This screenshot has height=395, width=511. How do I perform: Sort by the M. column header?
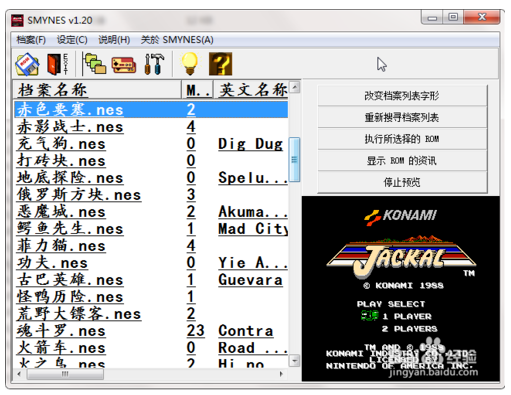197,90
